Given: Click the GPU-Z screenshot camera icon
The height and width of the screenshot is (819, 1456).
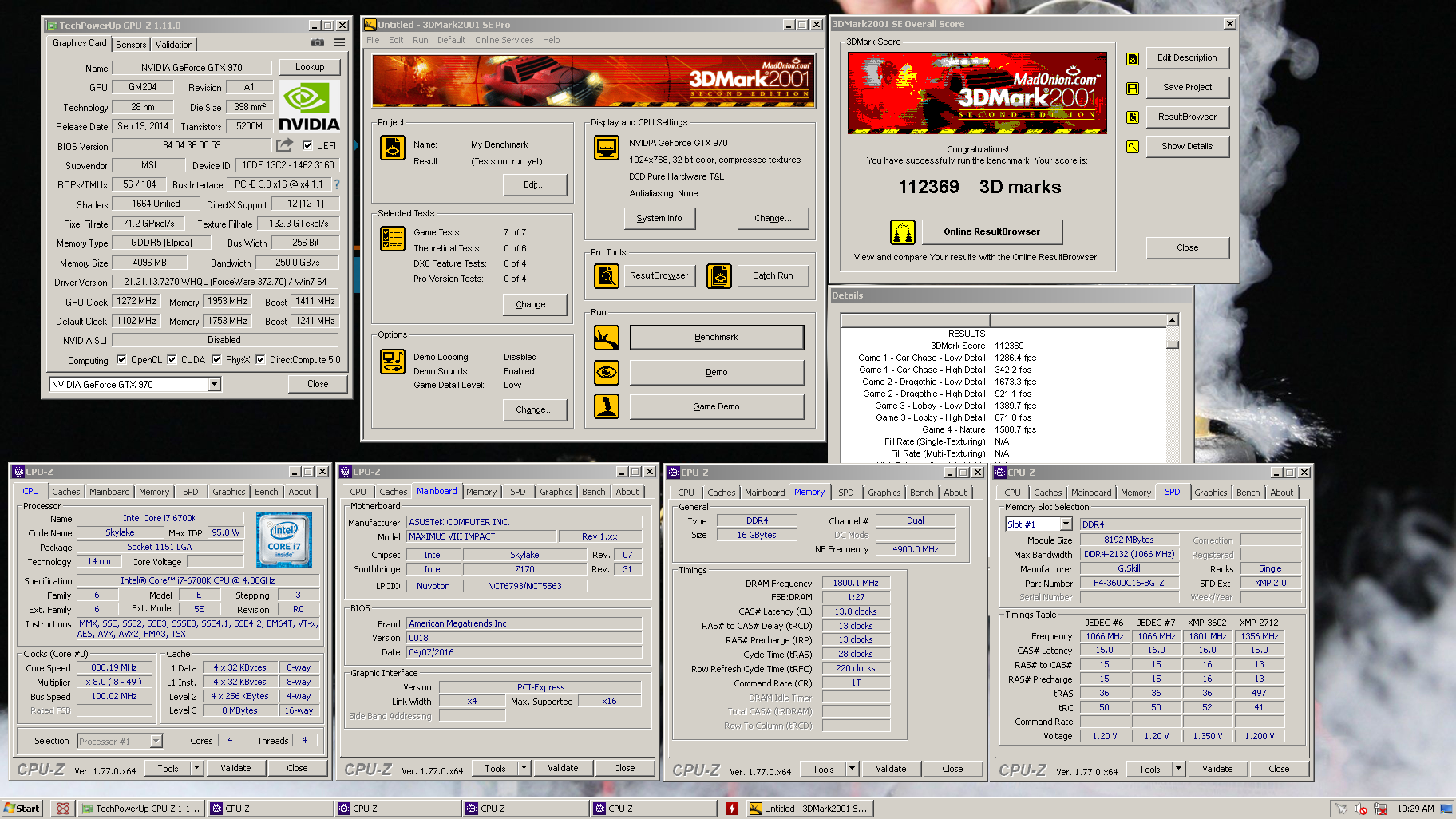Looking at the screenshot, I should (318, 43).
